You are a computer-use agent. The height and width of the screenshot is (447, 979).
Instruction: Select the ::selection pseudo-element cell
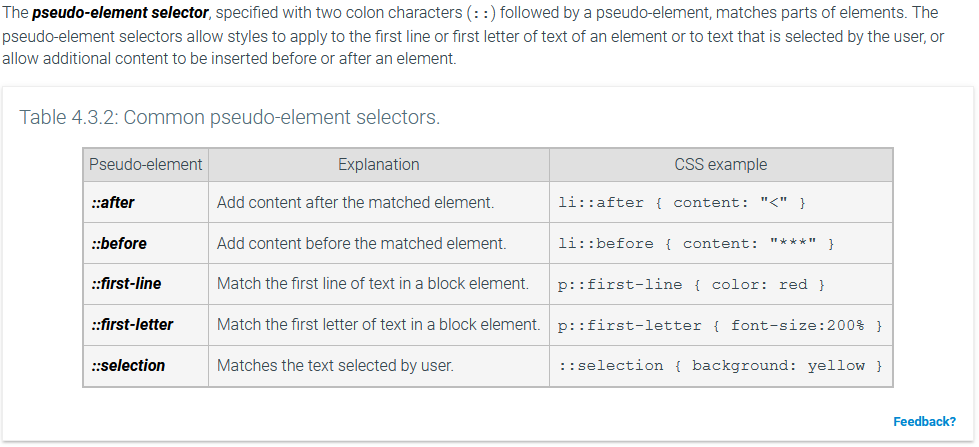coord(145,366)
